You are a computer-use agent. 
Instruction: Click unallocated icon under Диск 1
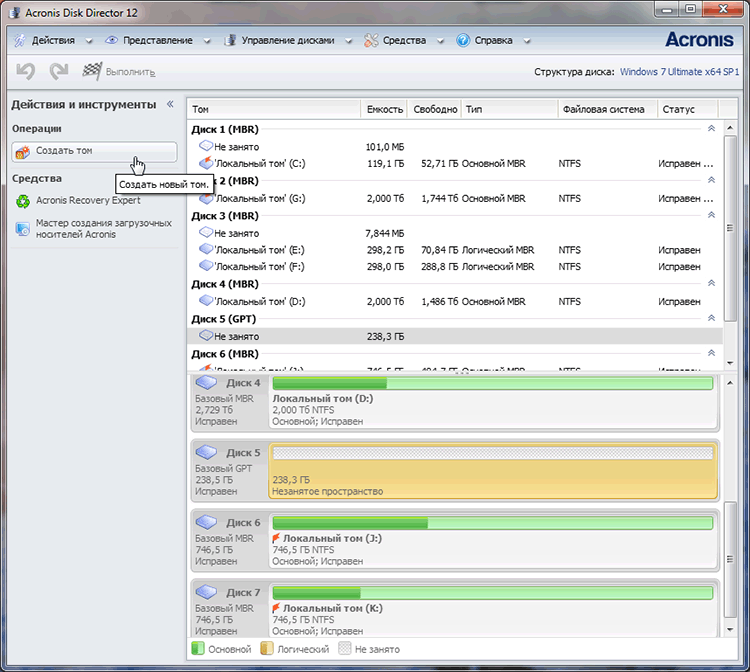206,145
